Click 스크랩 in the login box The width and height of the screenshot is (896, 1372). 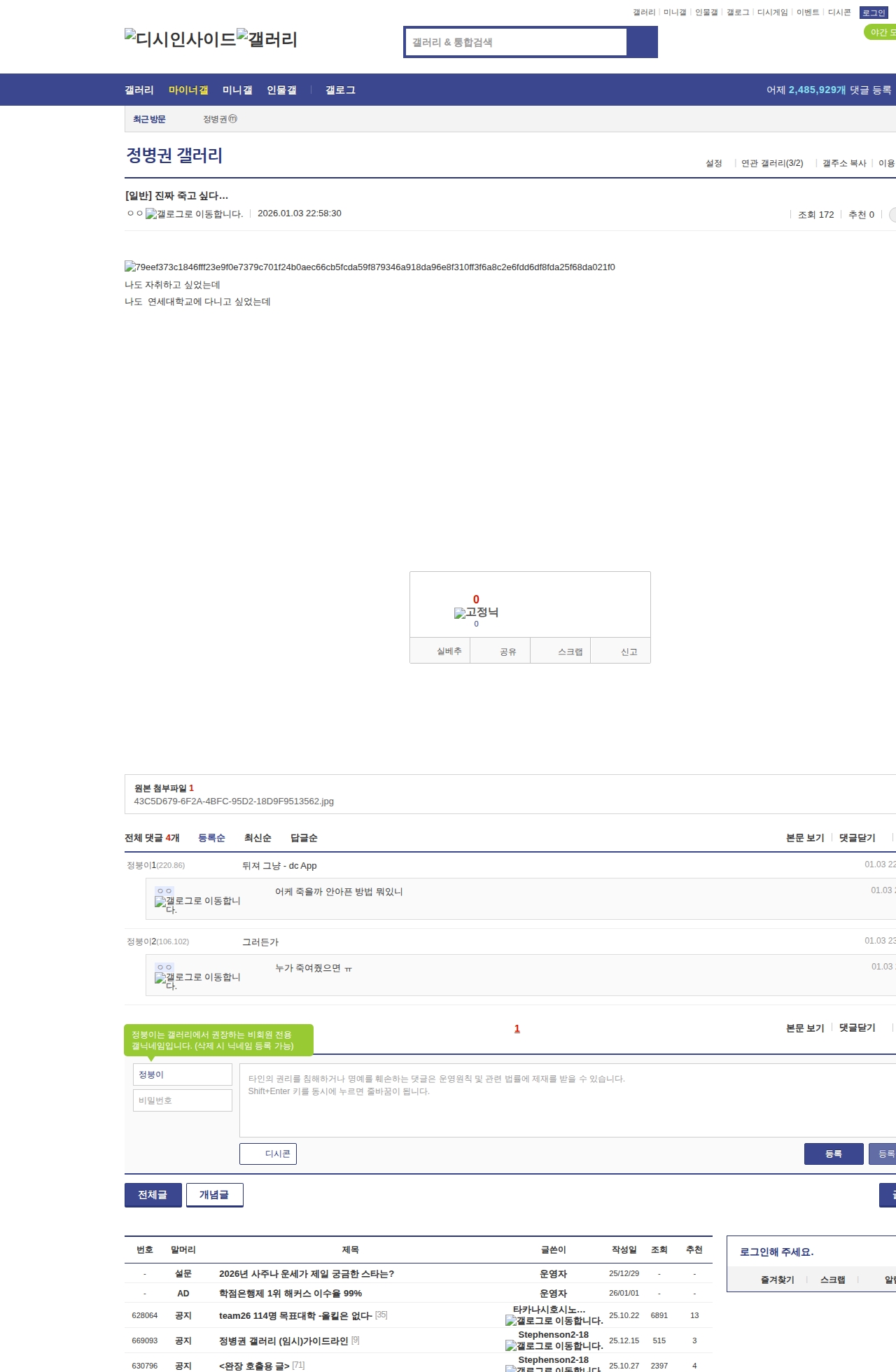[x=833, y=1280]
